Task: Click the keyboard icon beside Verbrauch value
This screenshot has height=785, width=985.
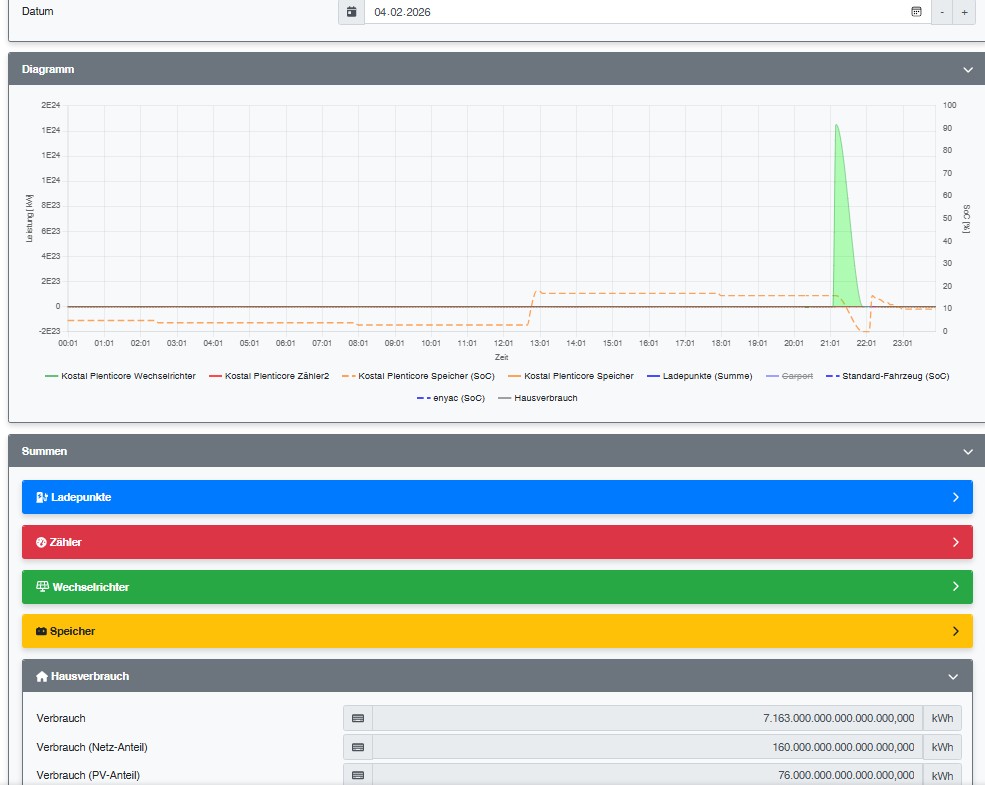Action: click(x=358, y=718)
